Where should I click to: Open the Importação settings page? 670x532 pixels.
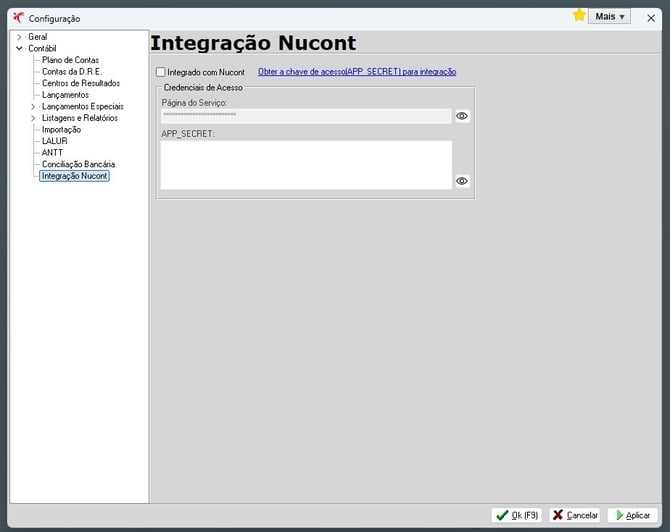[x=61, y=129]
